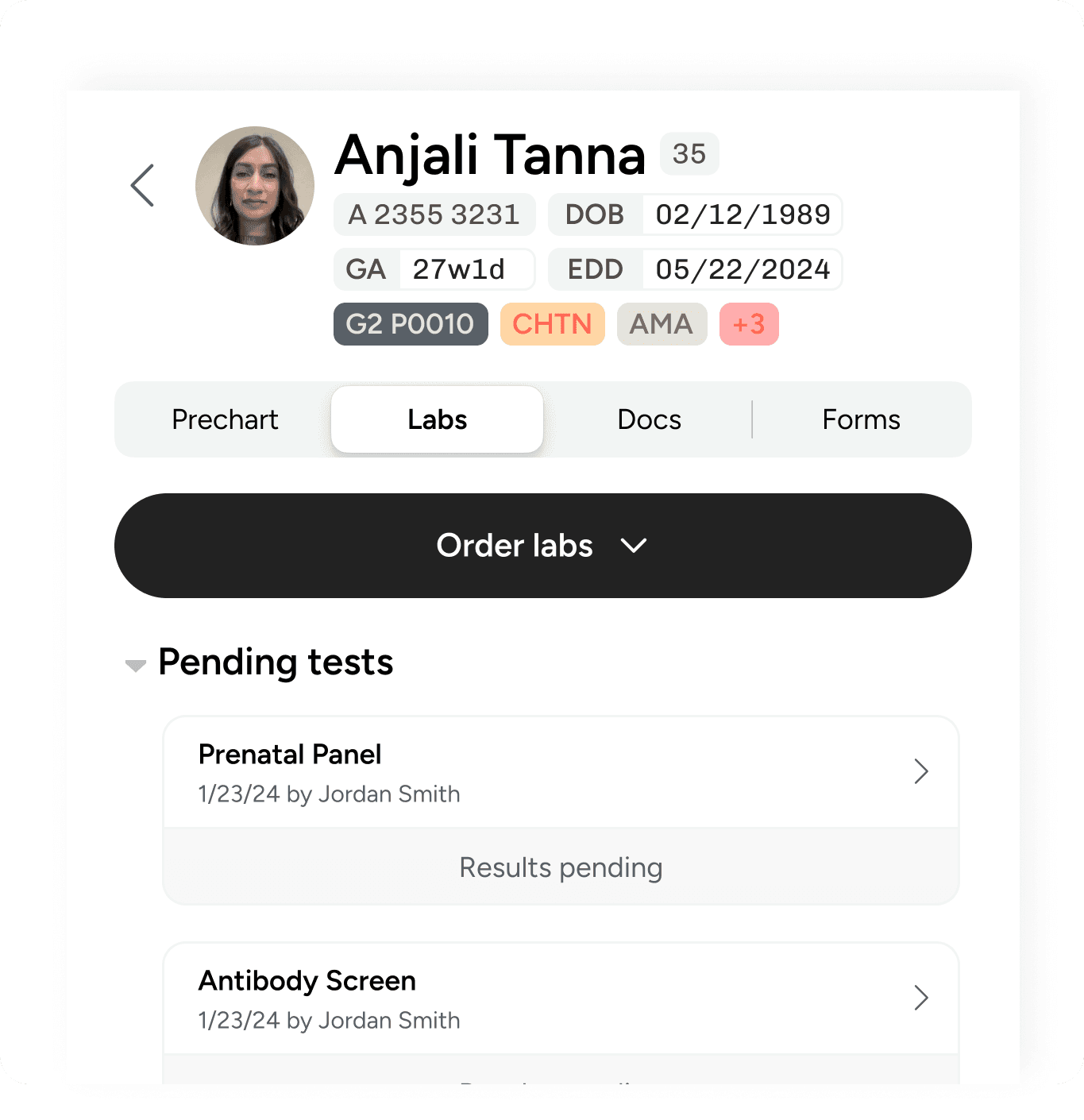1084x1120 pixels.
Task: Open the Forms tab
Action: pyautogui.click(x=861, y=419)
